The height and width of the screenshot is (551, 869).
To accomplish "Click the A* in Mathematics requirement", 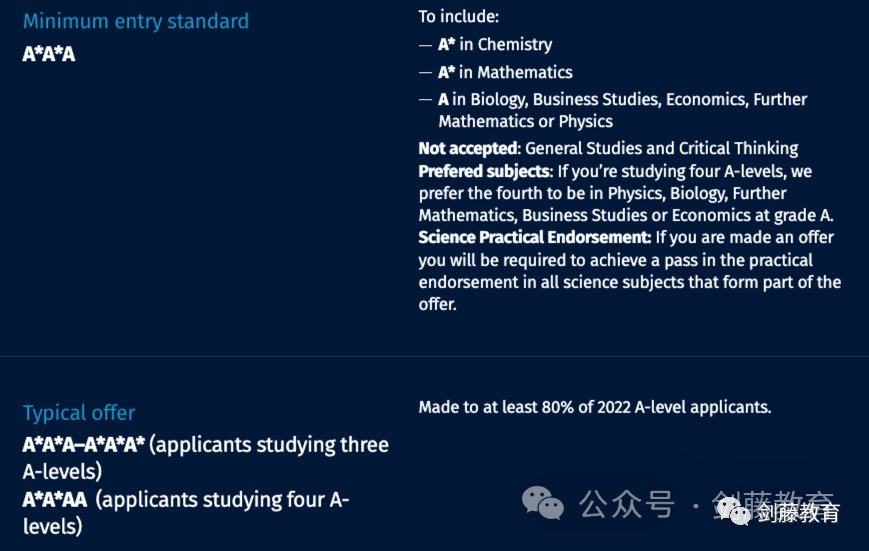I will (505, 72).
